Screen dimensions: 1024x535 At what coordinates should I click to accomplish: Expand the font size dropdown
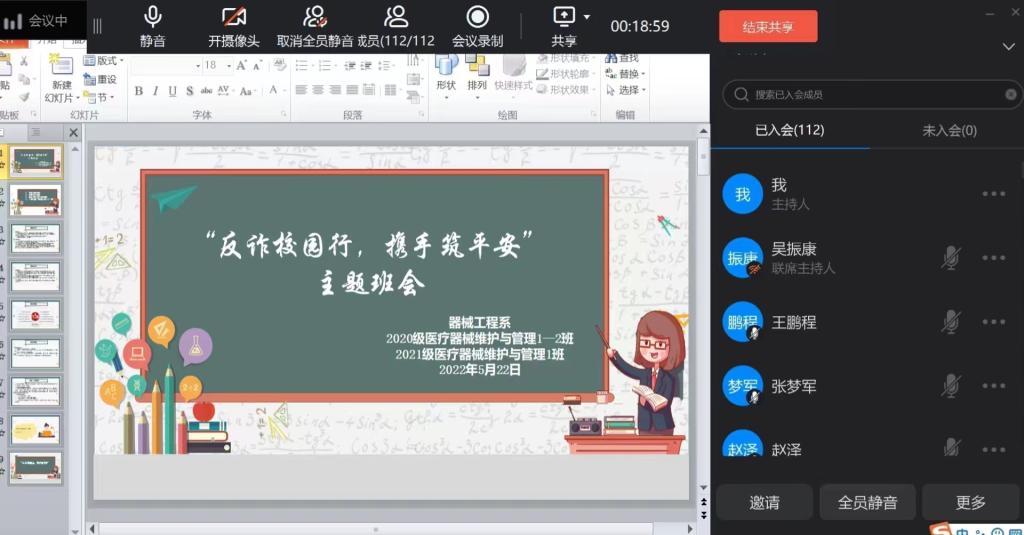(224, 65)
